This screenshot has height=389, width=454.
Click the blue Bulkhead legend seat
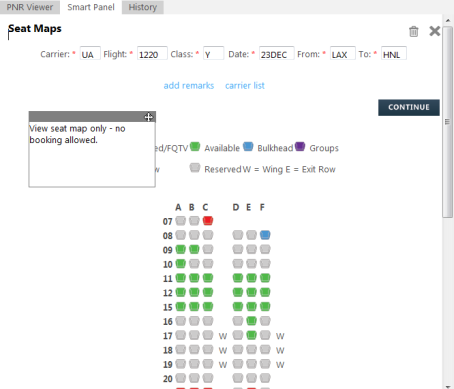248,147
